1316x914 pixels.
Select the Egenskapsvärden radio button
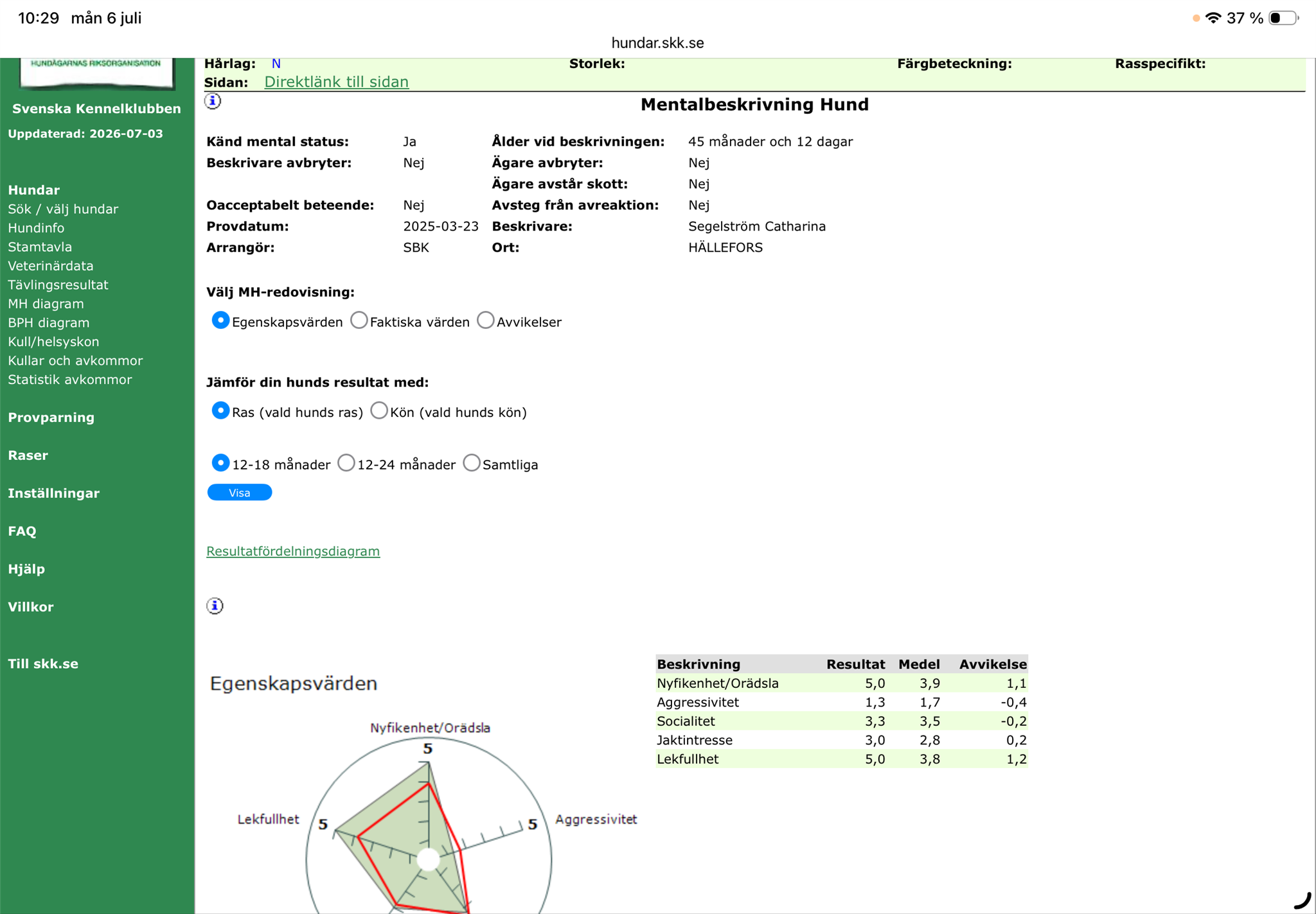[x=220, y=321]
